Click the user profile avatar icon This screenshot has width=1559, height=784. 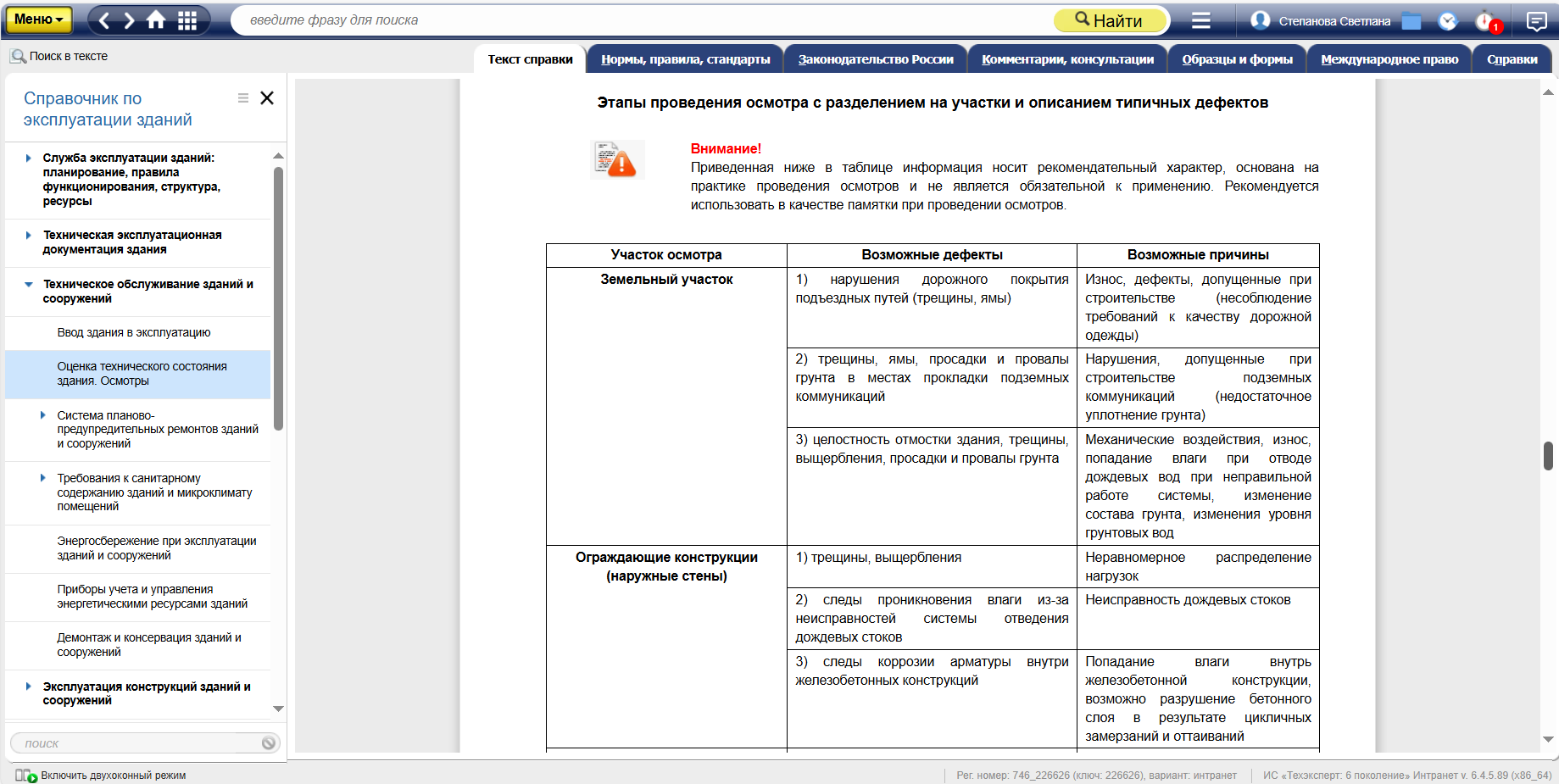(x=1261, y=20)
